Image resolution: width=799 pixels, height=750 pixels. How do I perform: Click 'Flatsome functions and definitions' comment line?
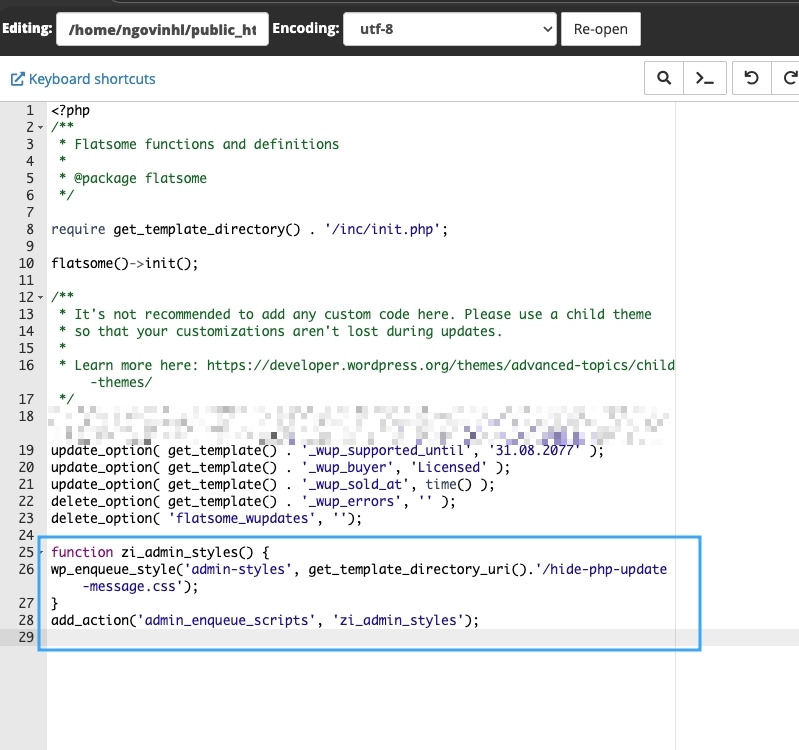click(x=199, y=144)
